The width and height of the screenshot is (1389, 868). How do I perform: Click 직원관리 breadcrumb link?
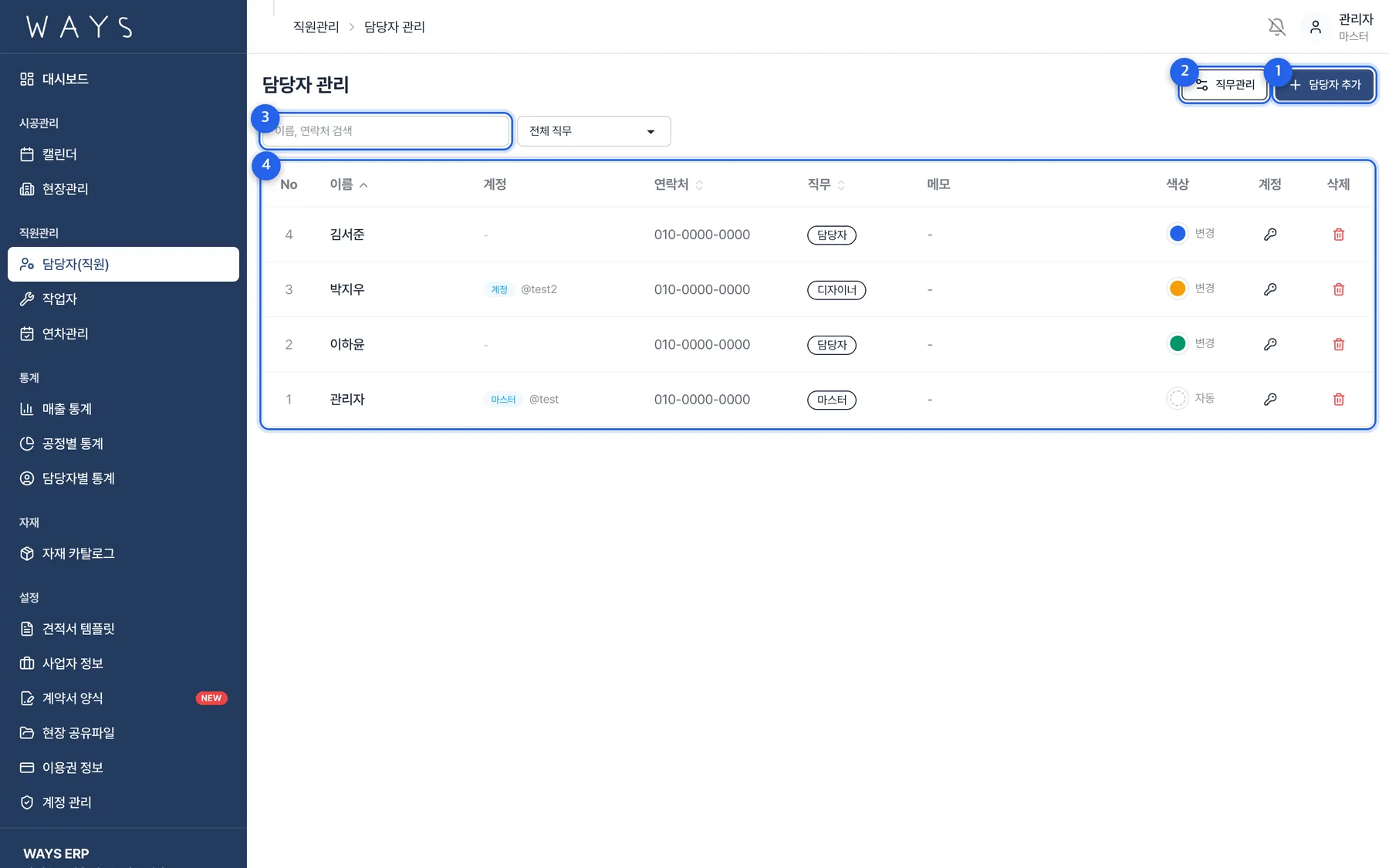pyautogui.click(x=316, y=27)
